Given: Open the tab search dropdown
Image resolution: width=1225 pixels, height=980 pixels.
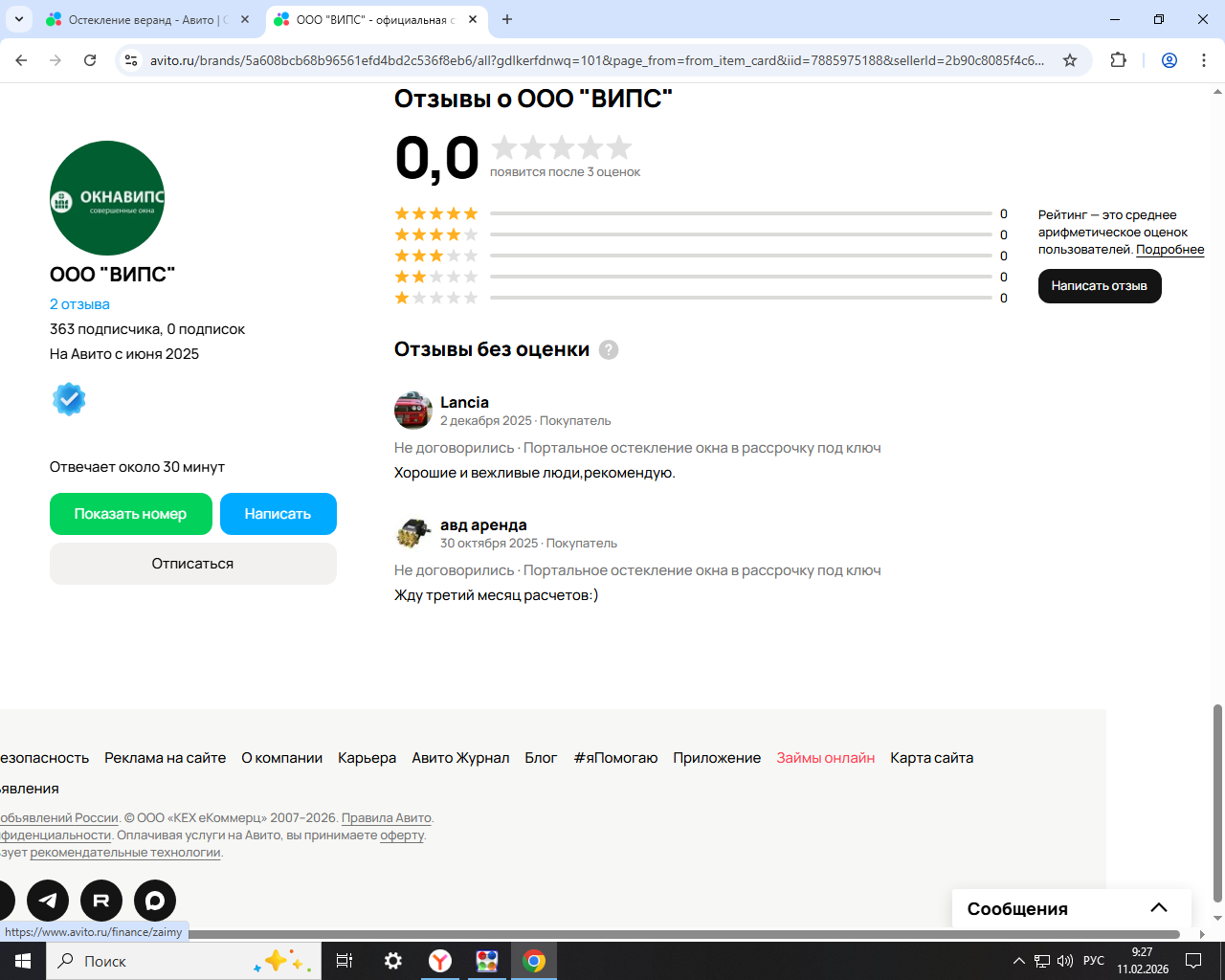Looking at the screenshot, I should 19,19.
